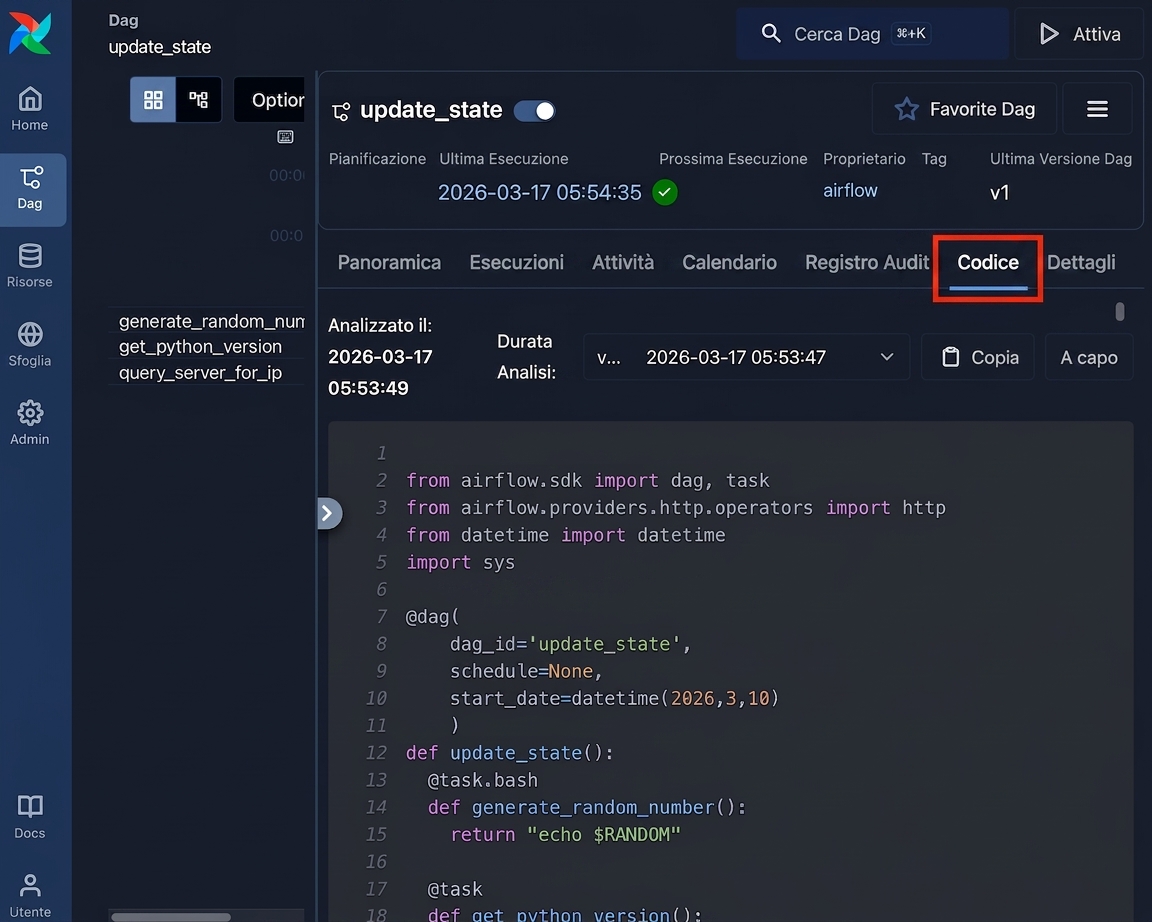Switch to Panoramica tab
Viewport: 1152px width, 922px height.
[x=389, y=262]
